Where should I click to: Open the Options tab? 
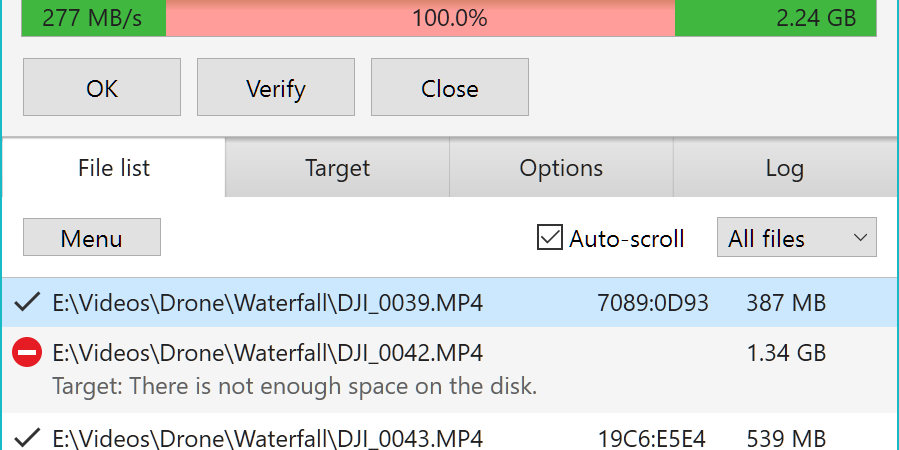(561, 168)
